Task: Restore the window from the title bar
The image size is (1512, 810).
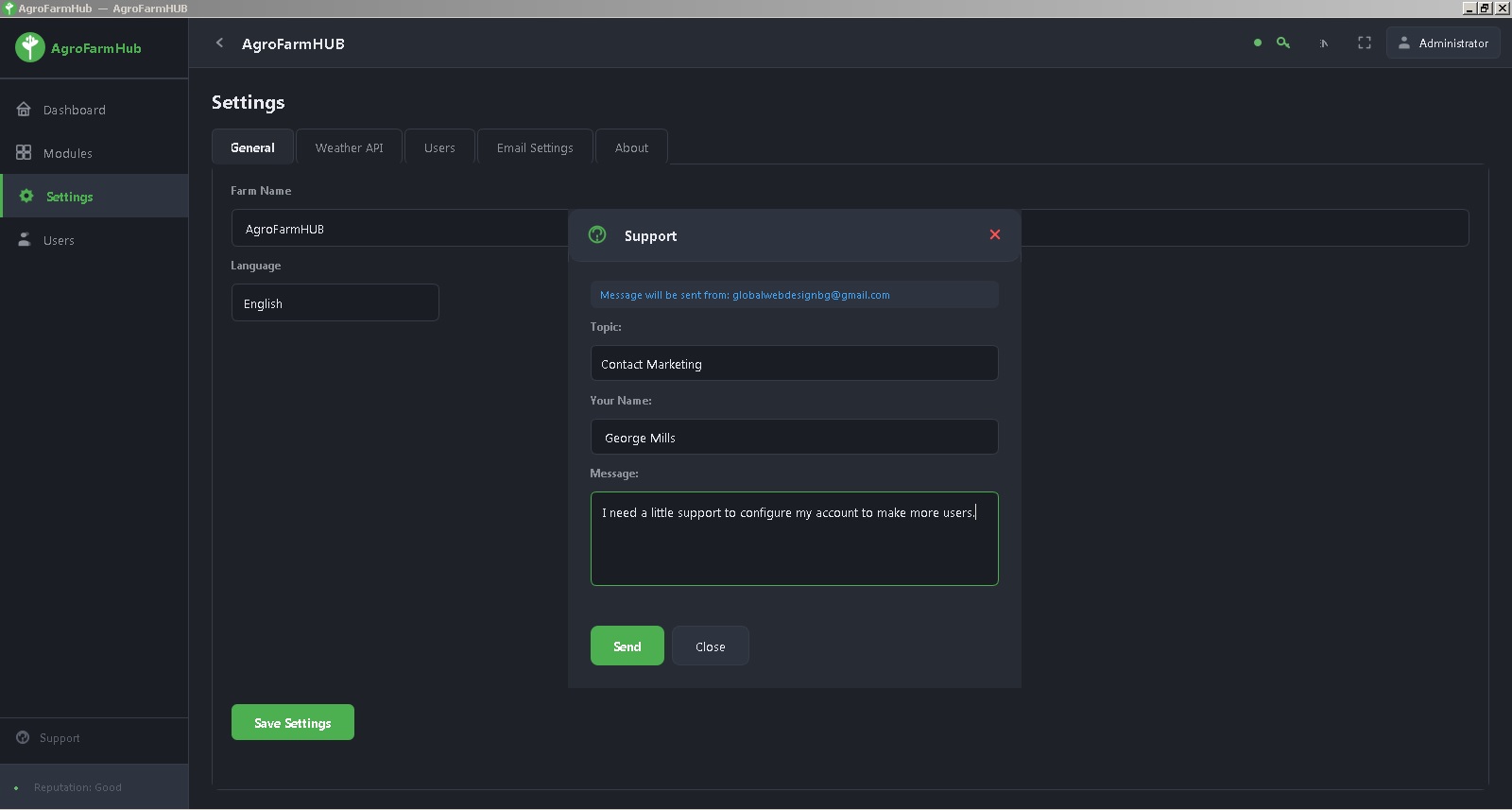Action: coord(1486,8)
